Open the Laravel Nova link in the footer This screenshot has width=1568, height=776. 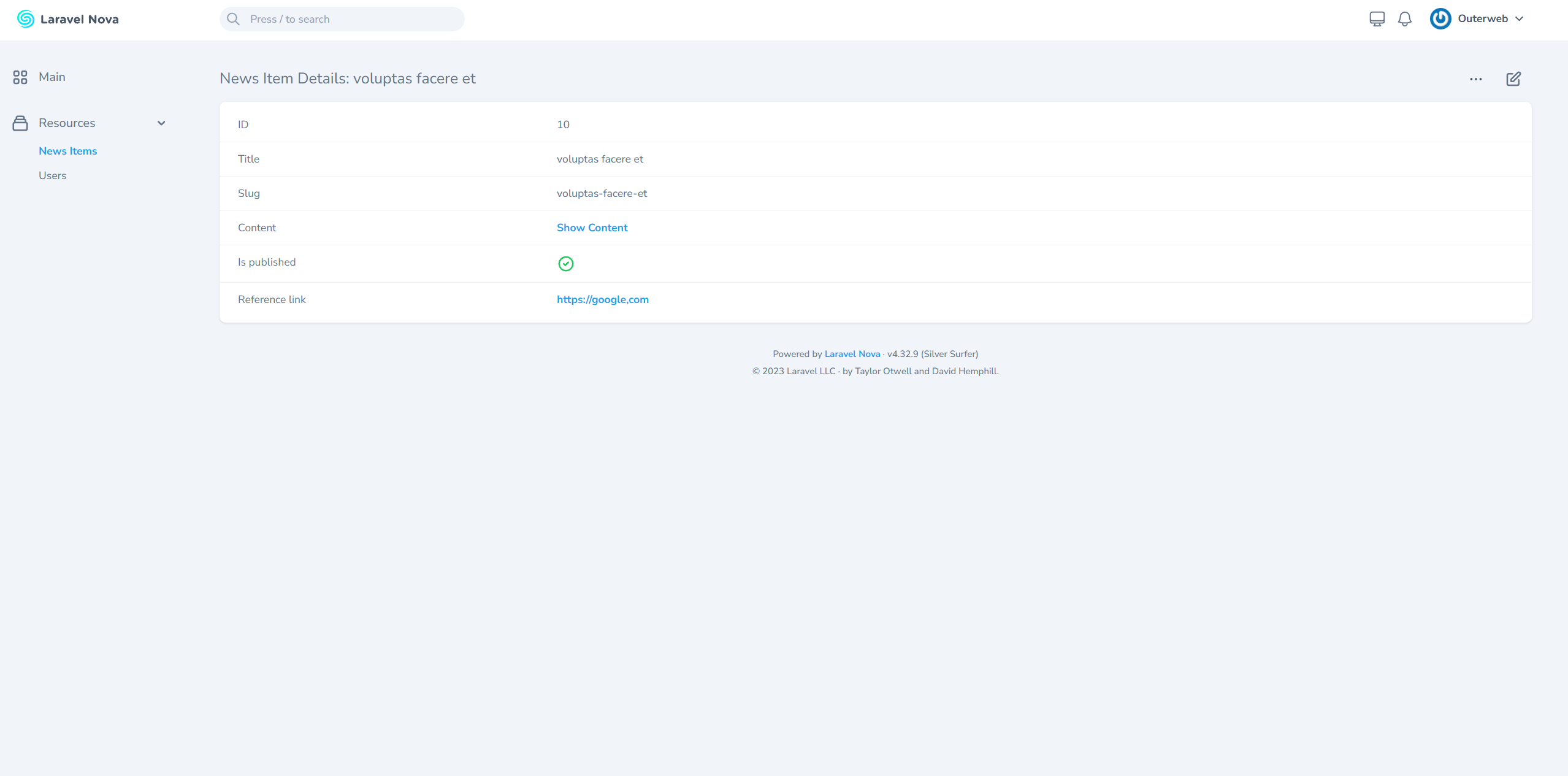(852, 353)
